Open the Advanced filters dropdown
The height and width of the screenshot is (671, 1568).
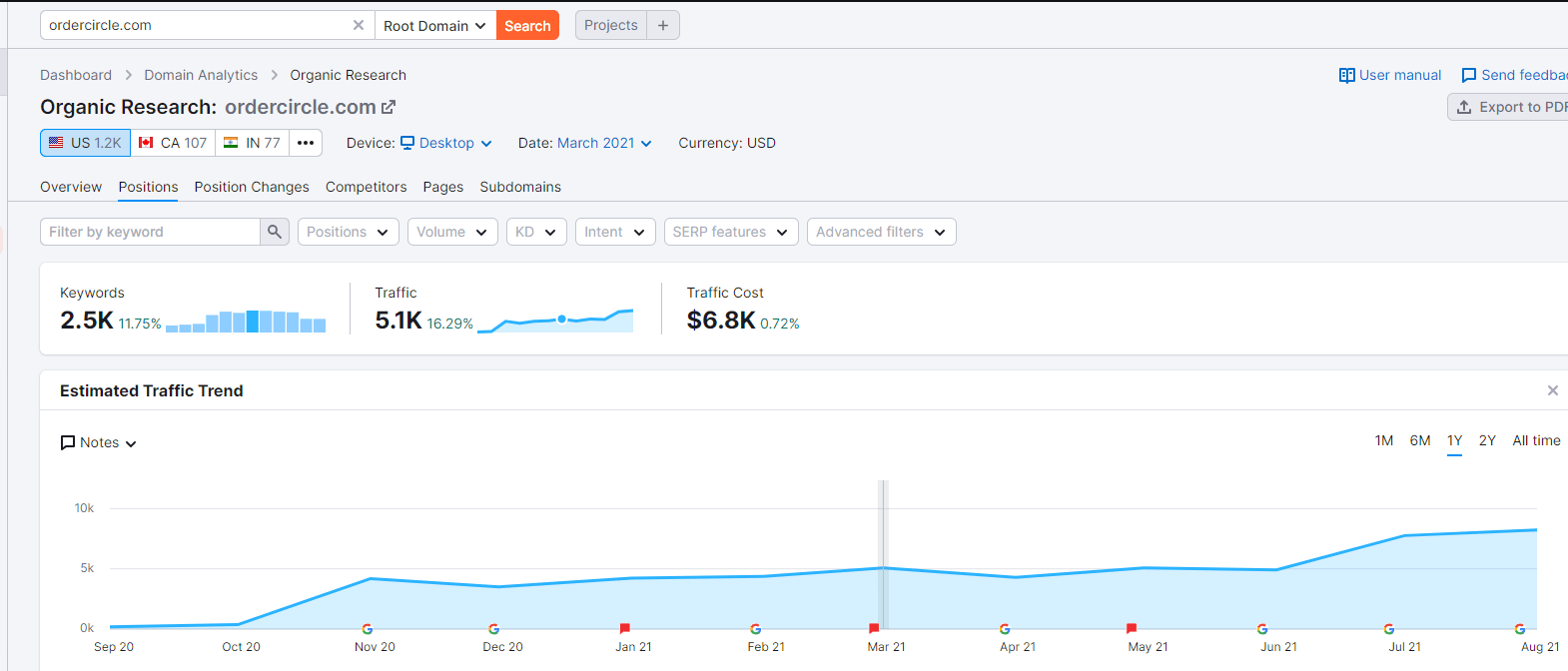[882, 232]
